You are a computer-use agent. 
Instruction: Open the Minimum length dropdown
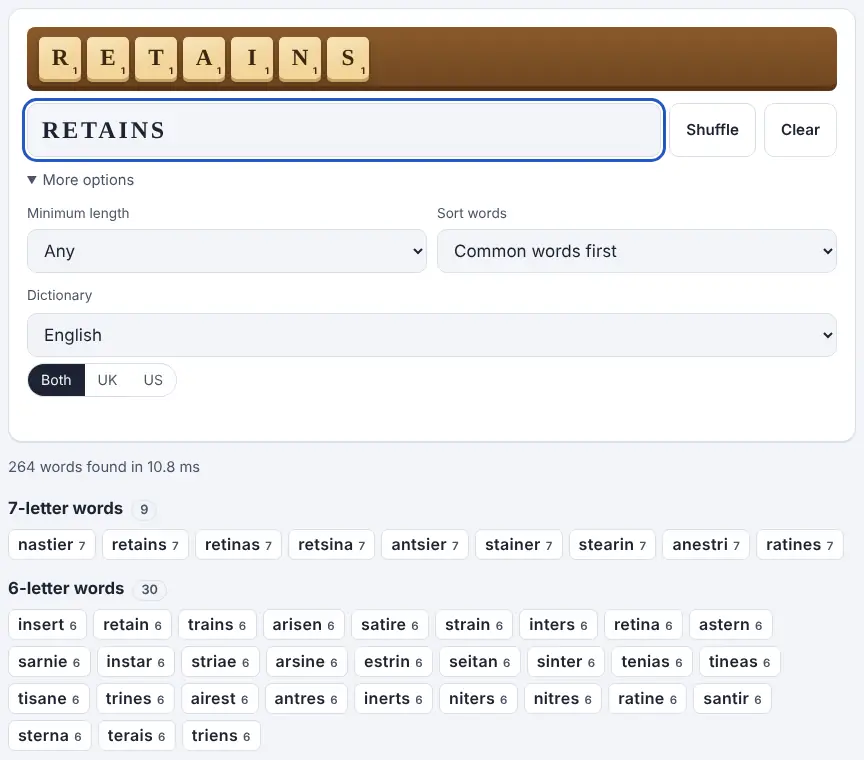pyautogui.click(x=226, y=251)
